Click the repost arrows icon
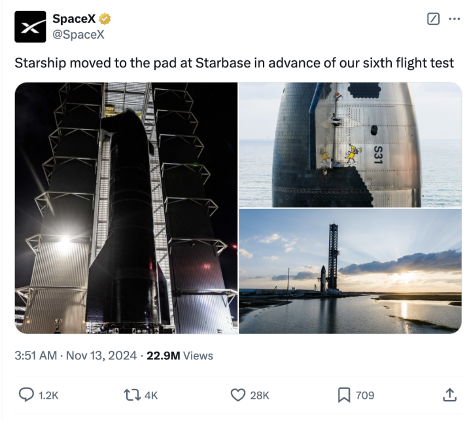470x422 pixels. point(133,395)
